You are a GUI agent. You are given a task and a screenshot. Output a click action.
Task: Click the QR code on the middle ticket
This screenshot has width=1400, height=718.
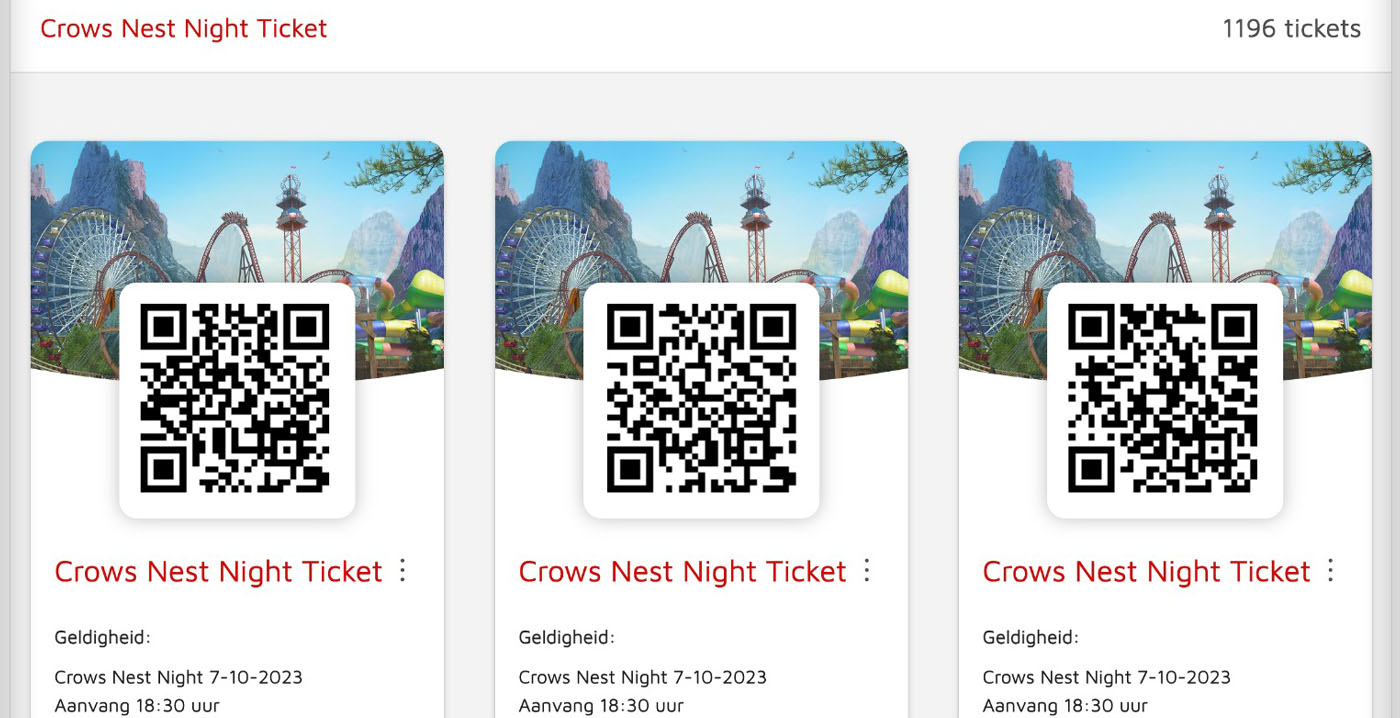pos(701,400)
